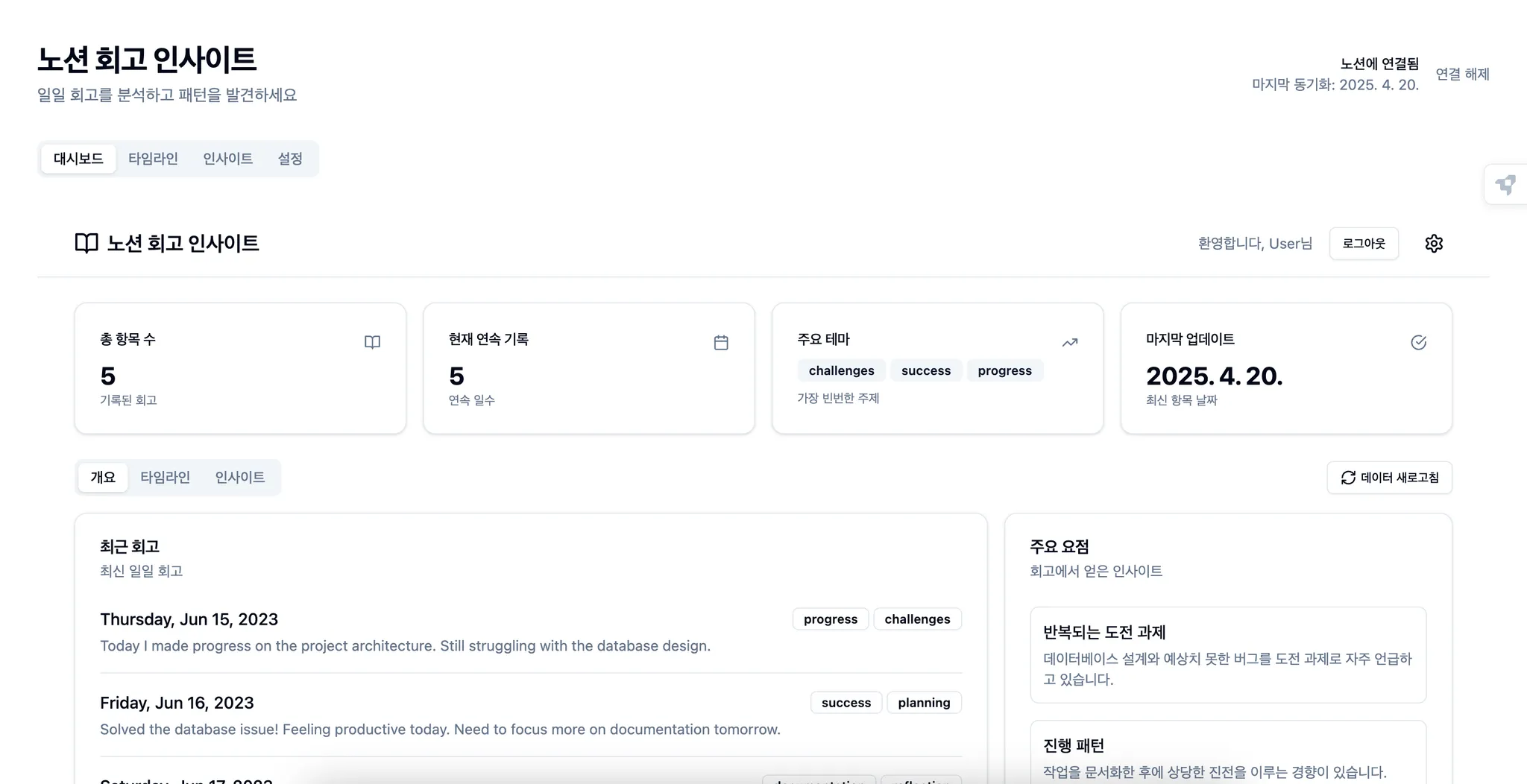Open the settings gear icon
The image size is (1527, 784).
tap(1434, 244)
